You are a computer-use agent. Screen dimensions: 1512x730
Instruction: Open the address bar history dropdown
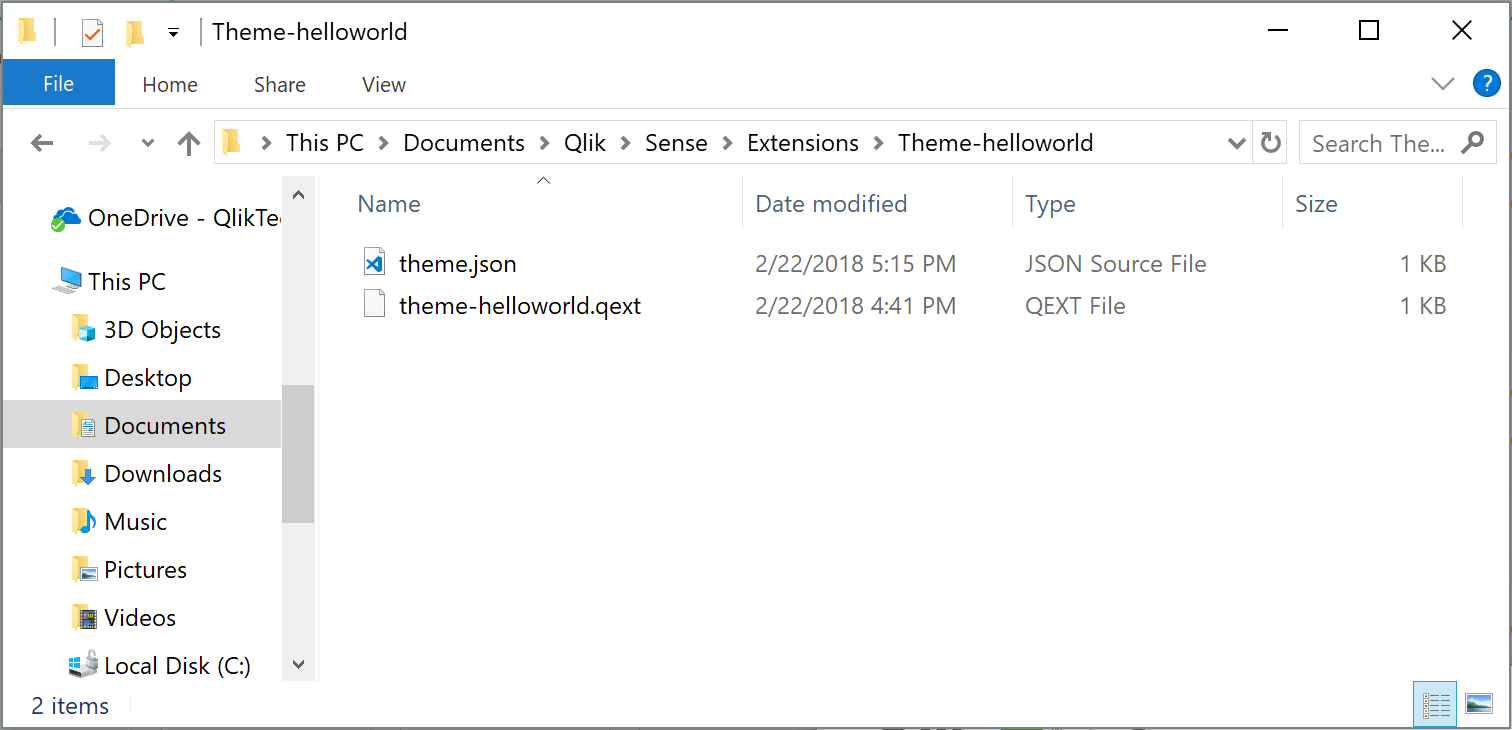coord(1236,144)
